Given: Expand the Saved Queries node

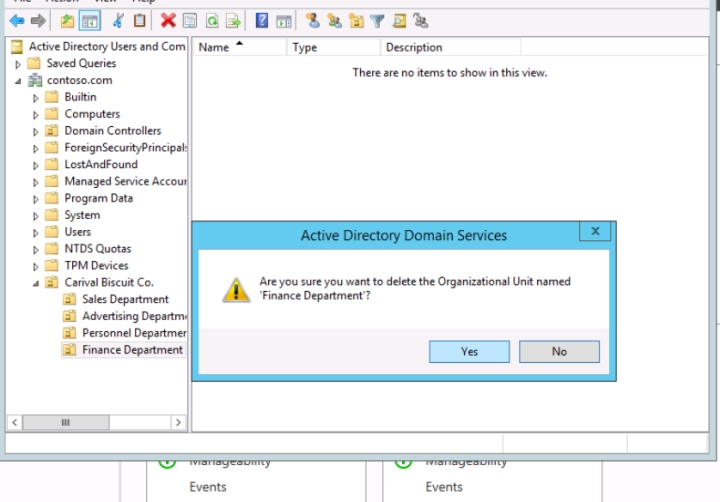Looking at the screenshot, I should pyautogui.click(x=18, y=64).
